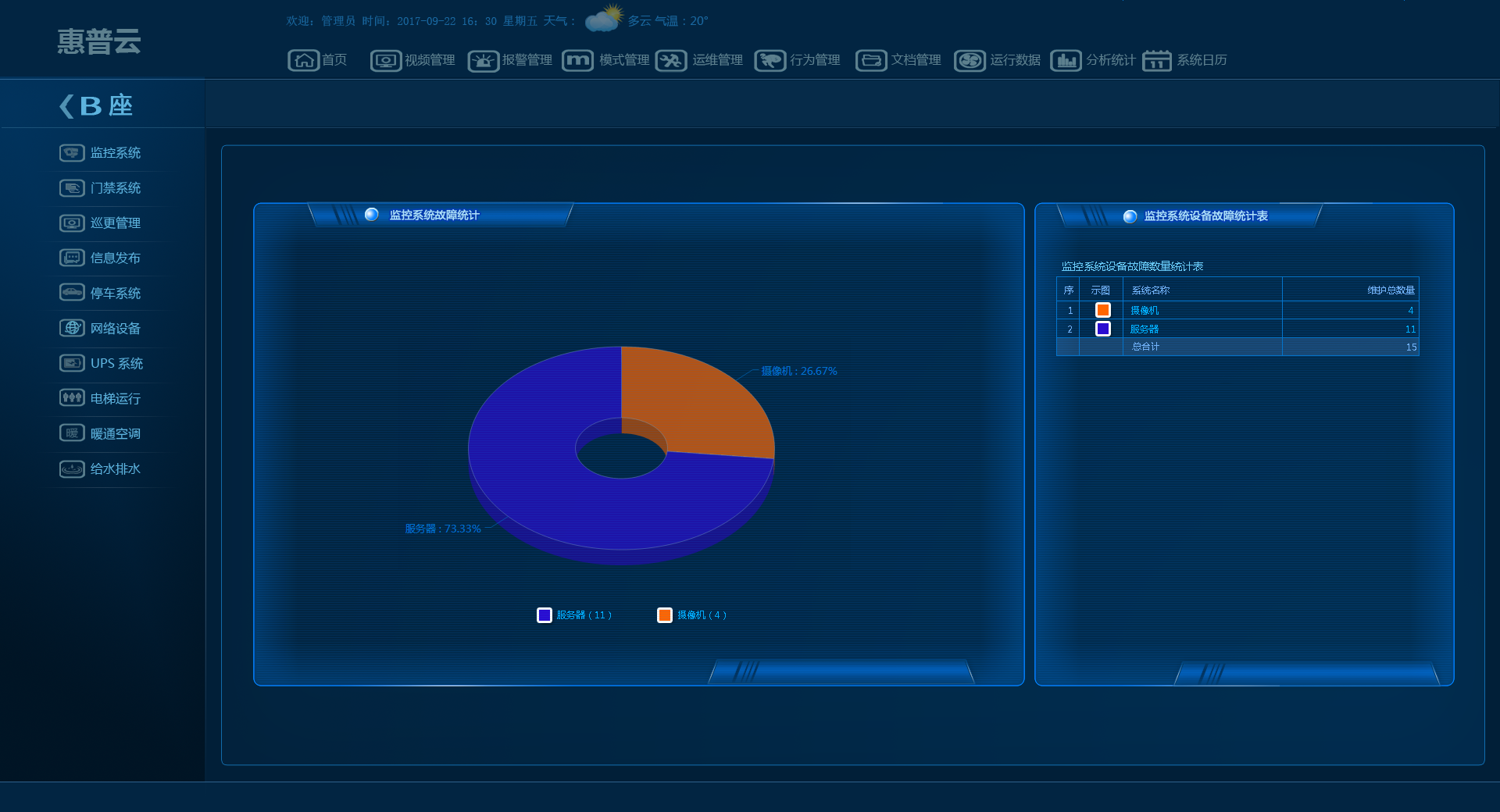Open the 首页 menu item
Image resolution: width=1500 pixels, height=812 pixels.
tap(334, 60)
